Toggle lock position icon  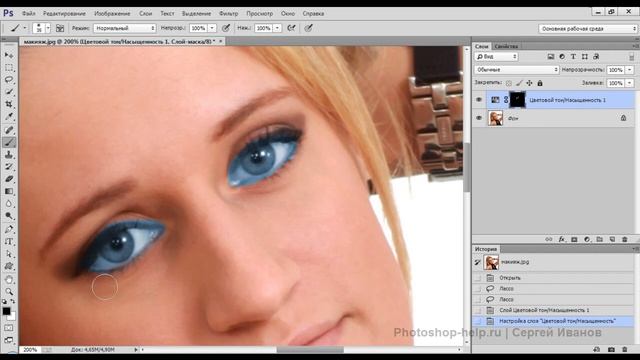click(x=529, y=83)
